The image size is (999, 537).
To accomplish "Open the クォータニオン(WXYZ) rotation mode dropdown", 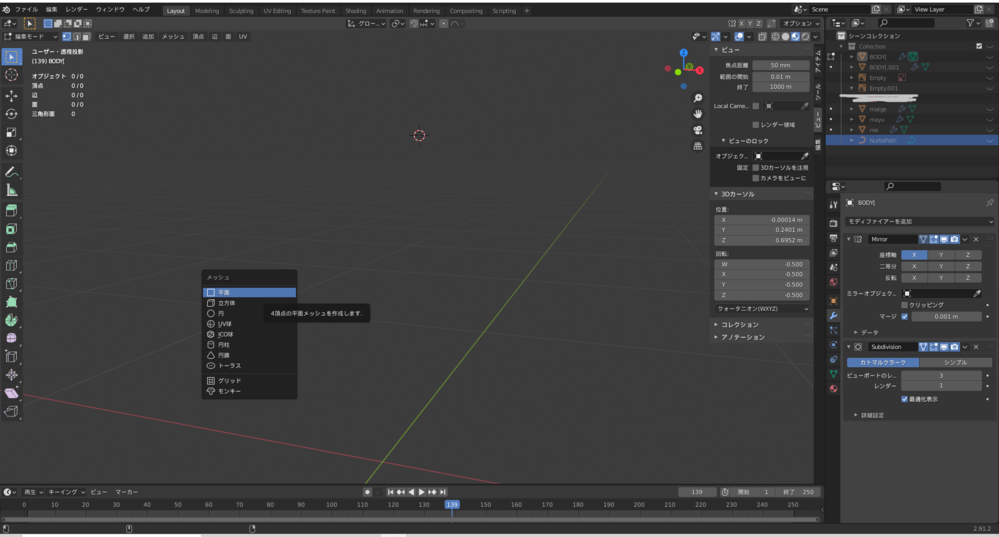I will [x=762, y=309].
